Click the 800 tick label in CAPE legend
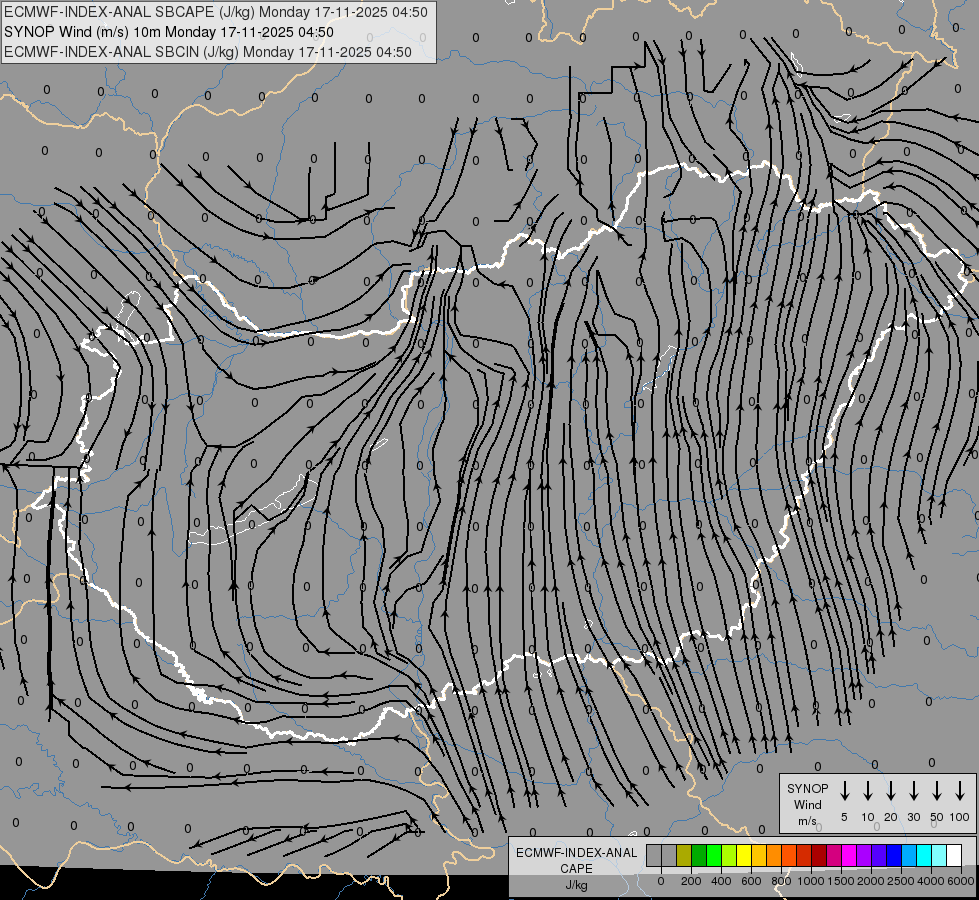The image size is (979, 900). tap(781, 881)
